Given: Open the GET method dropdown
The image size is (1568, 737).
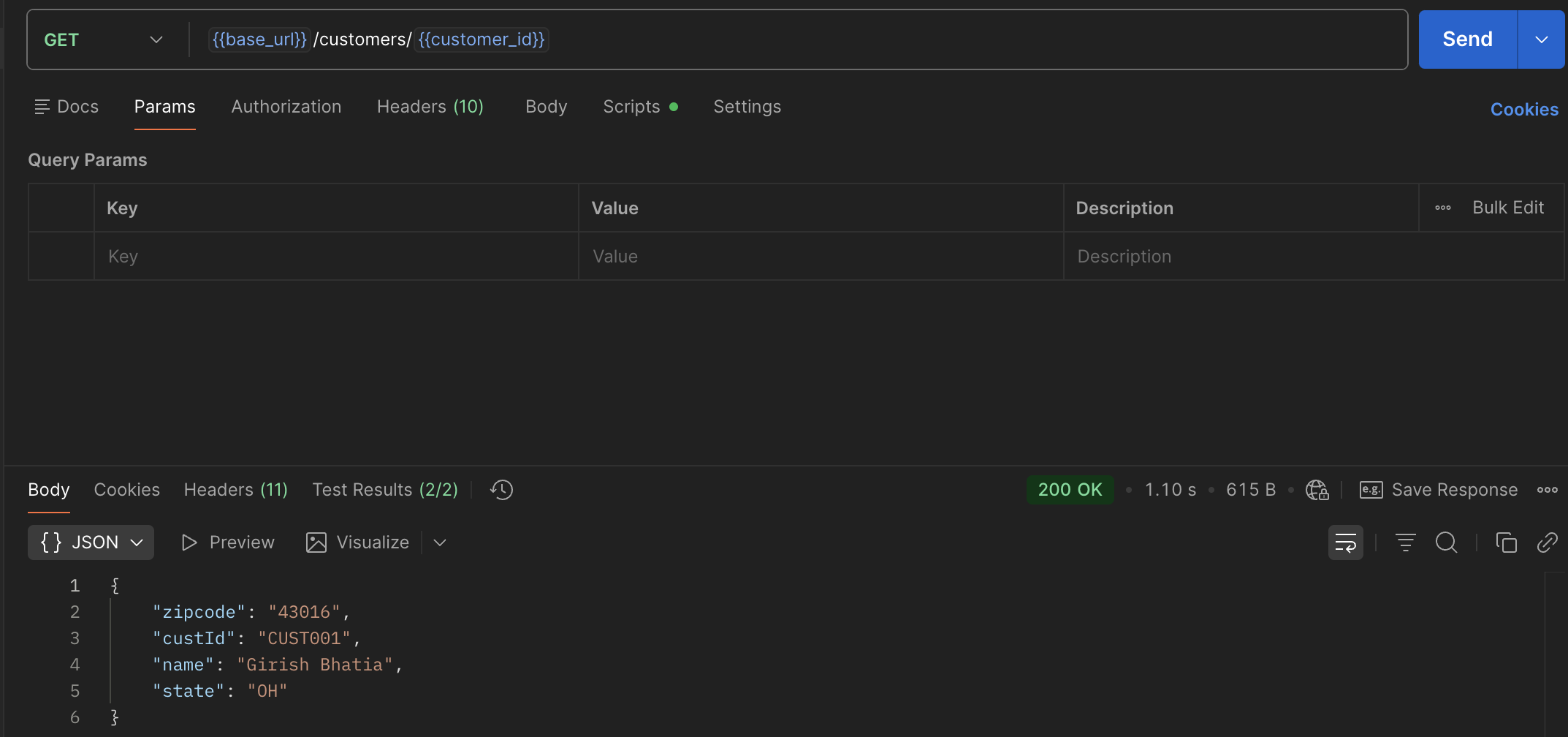Looking at the screenshot, I should 103,39.
